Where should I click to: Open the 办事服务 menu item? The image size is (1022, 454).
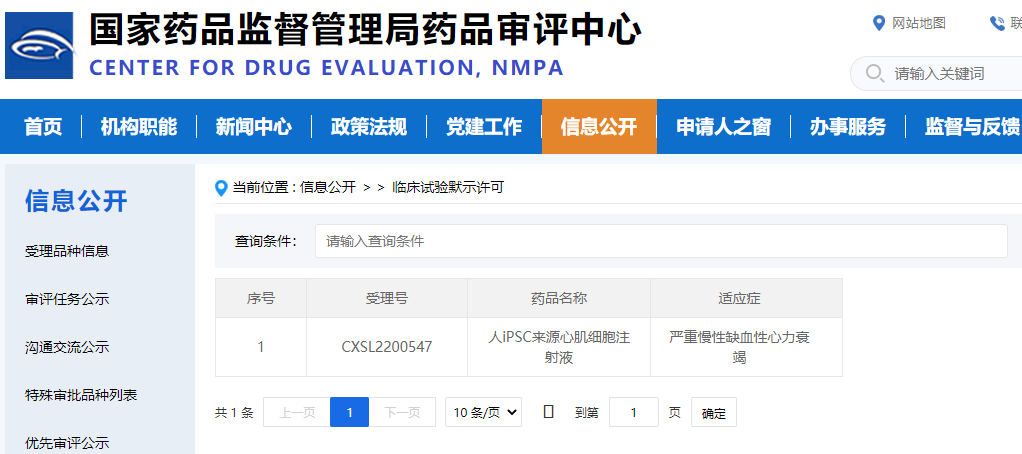tap(848, 126)
